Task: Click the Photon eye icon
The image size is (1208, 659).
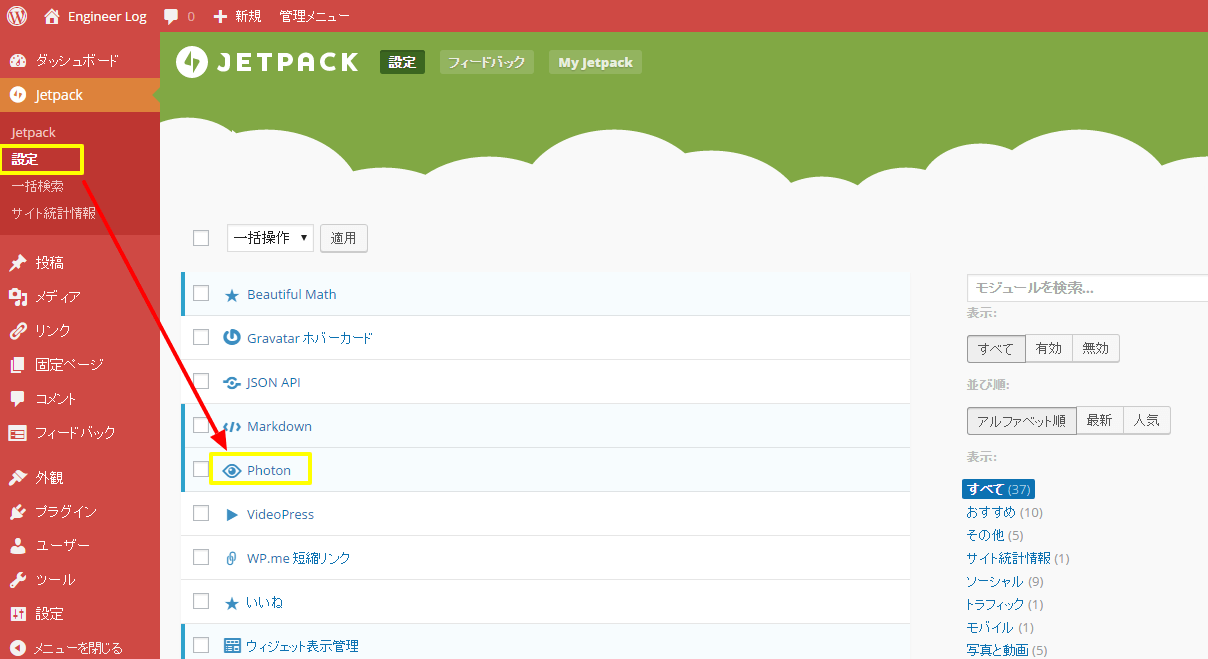Action: click(232, 470)
